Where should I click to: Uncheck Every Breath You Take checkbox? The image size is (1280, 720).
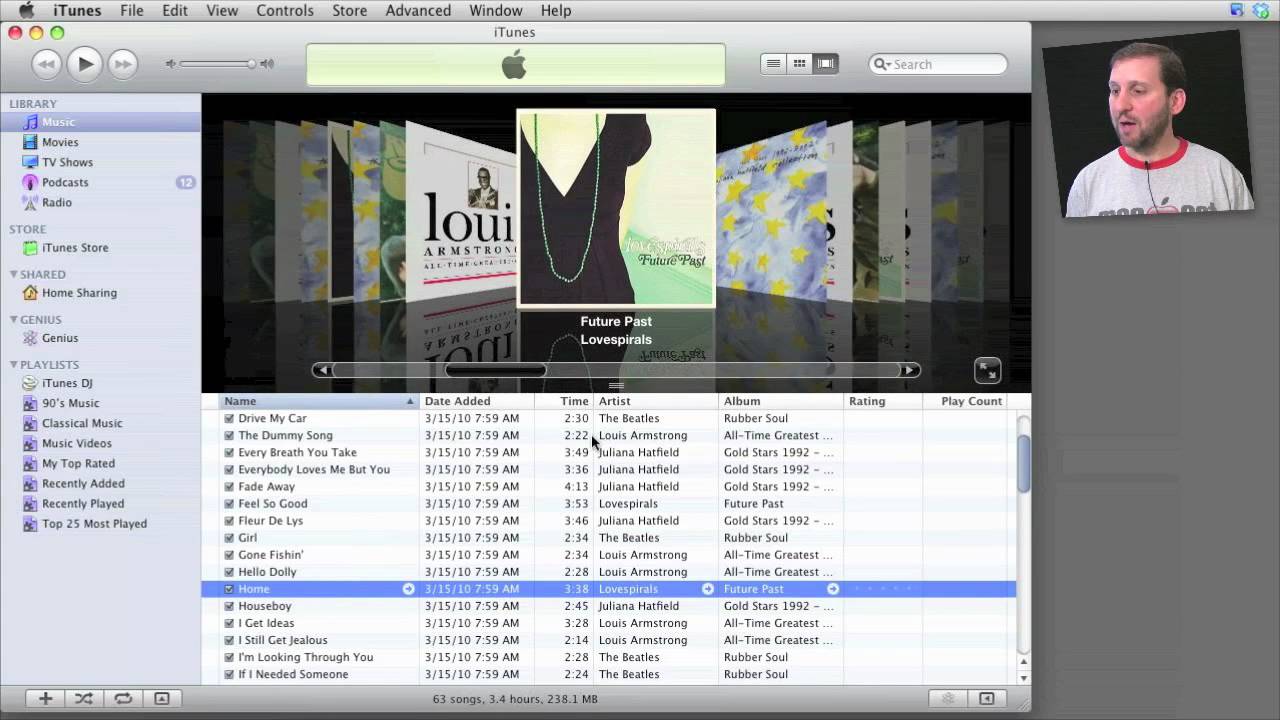[x=229, y=452]
